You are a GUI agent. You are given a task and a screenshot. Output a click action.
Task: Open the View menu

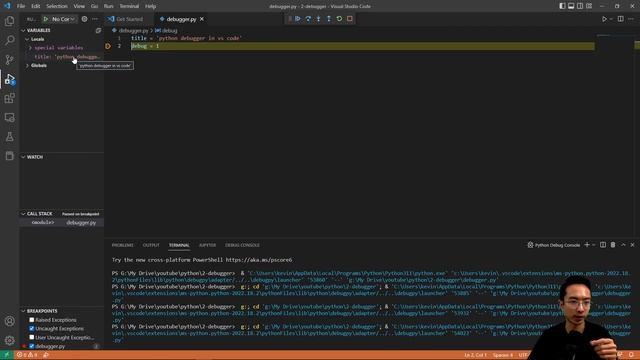(x=79, y=6)
